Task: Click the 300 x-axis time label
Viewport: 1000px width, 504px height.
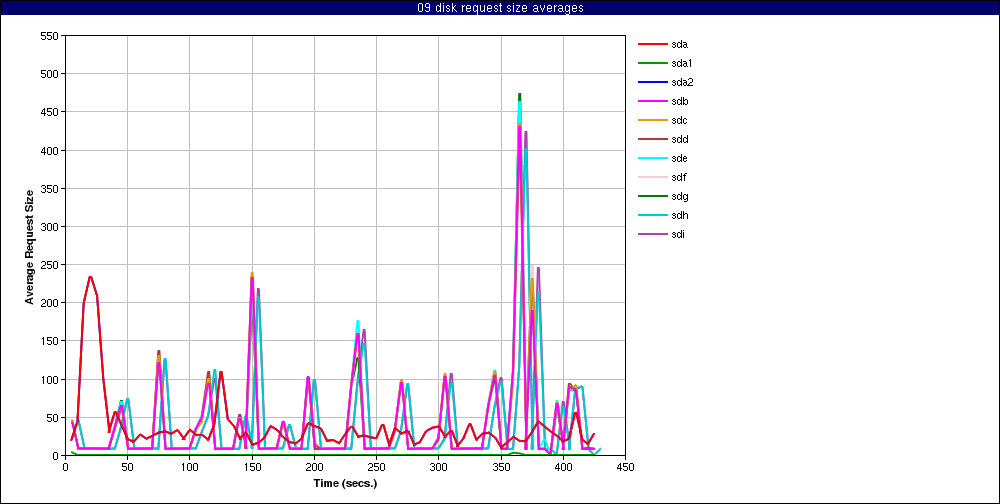Action: point(438,467)
